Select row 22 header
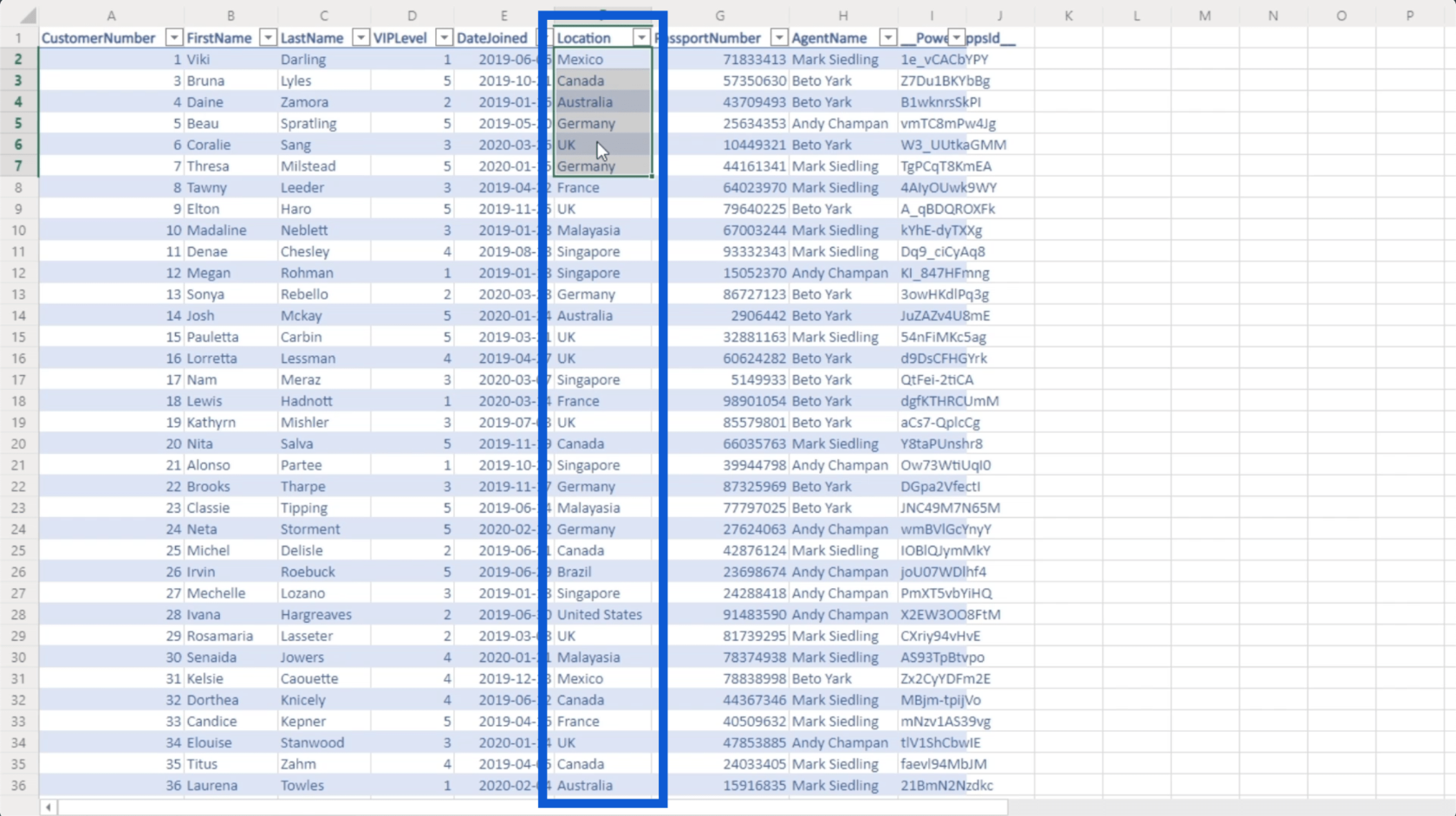This screenshot has height=816, width=1456. (18, 486)
